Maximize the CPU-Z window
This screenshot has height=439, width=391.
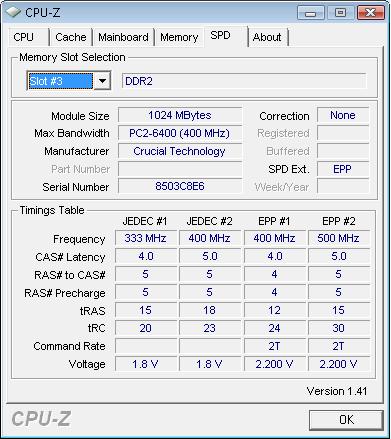pos(340,13)
